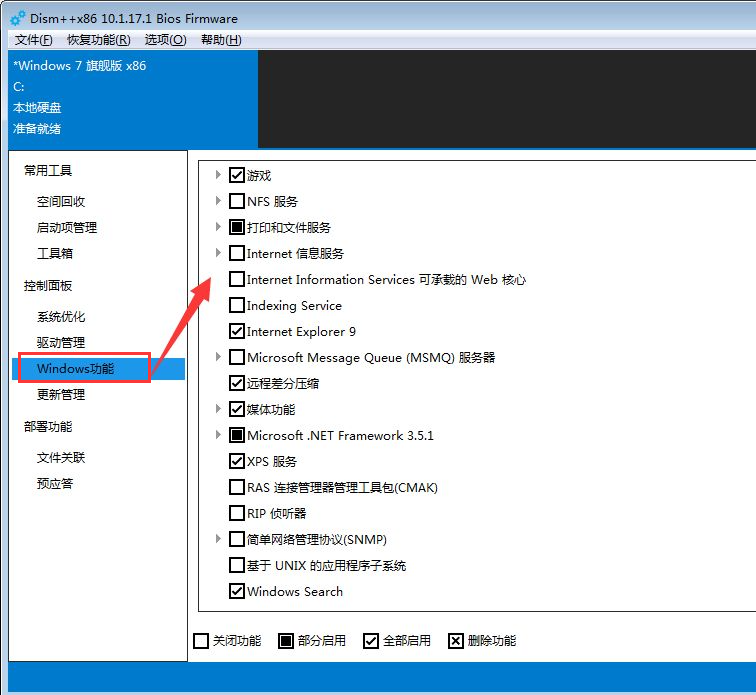Select the XPS 服务 label
756x695 pixels.
pos(272,462)
